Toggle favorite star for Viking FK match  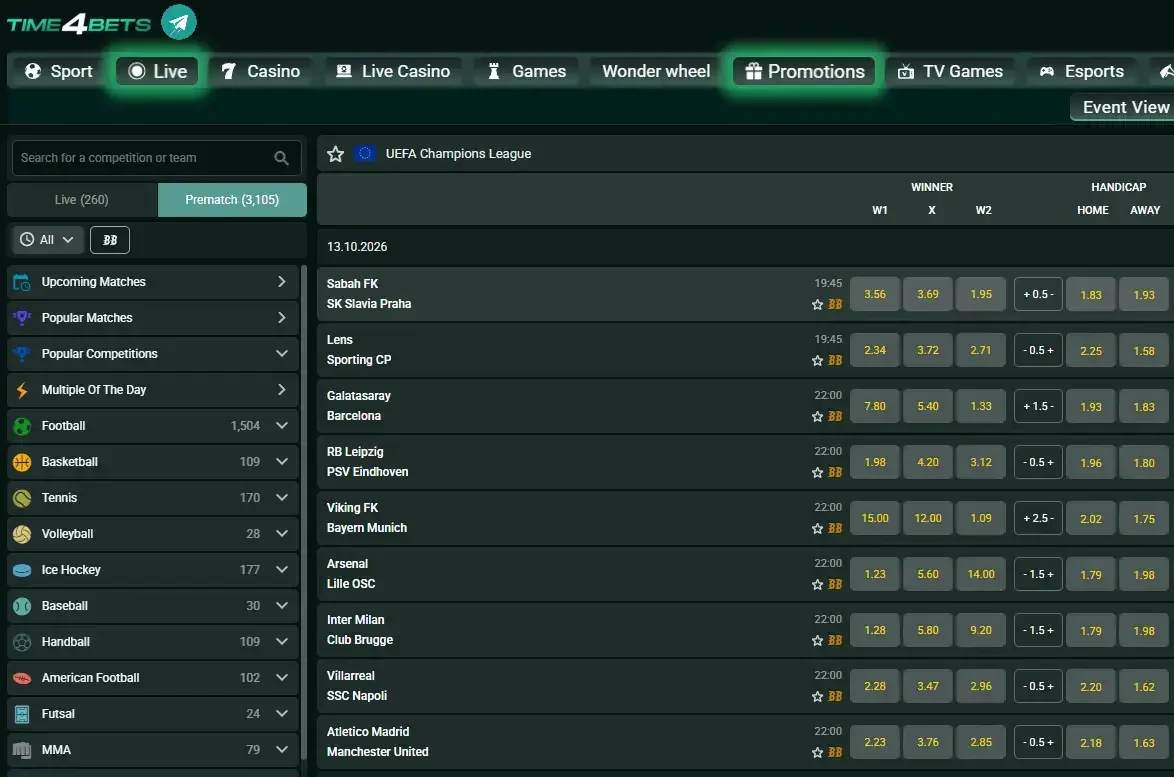click(818, 529)
